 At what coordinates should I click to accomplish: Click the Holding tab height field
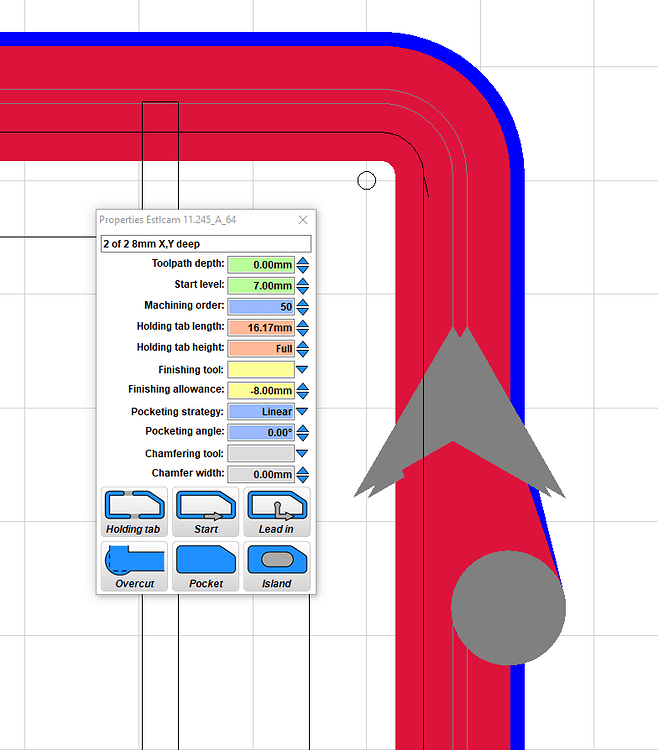261,349
